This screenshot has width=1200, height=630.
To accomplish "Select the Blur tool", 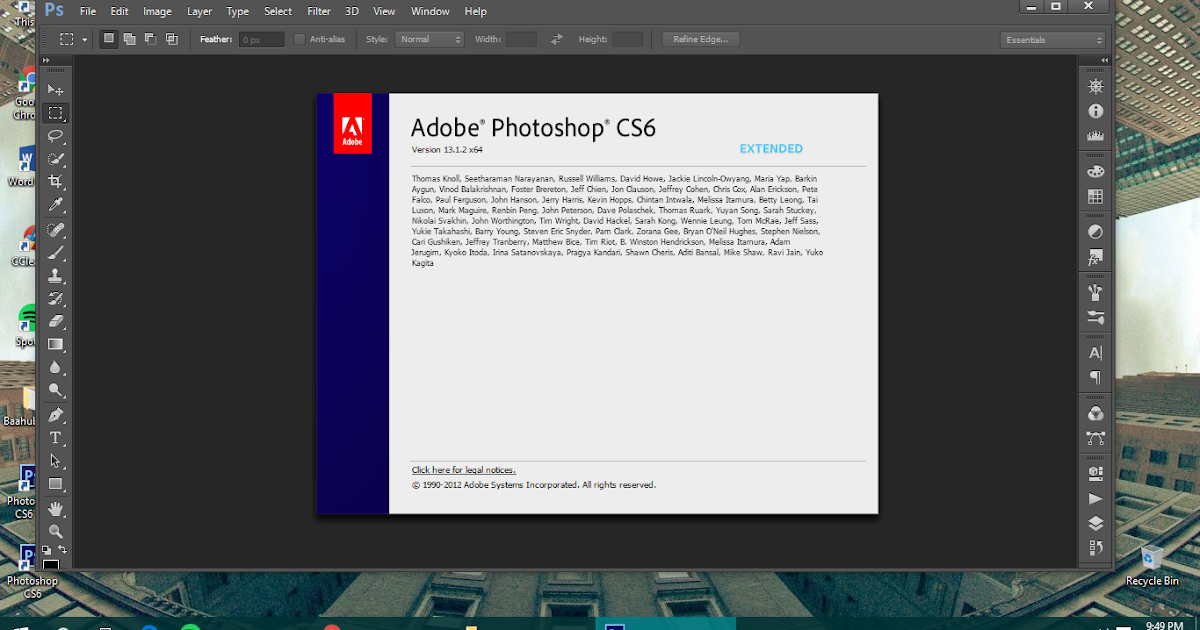I will [x=56, y=368].
